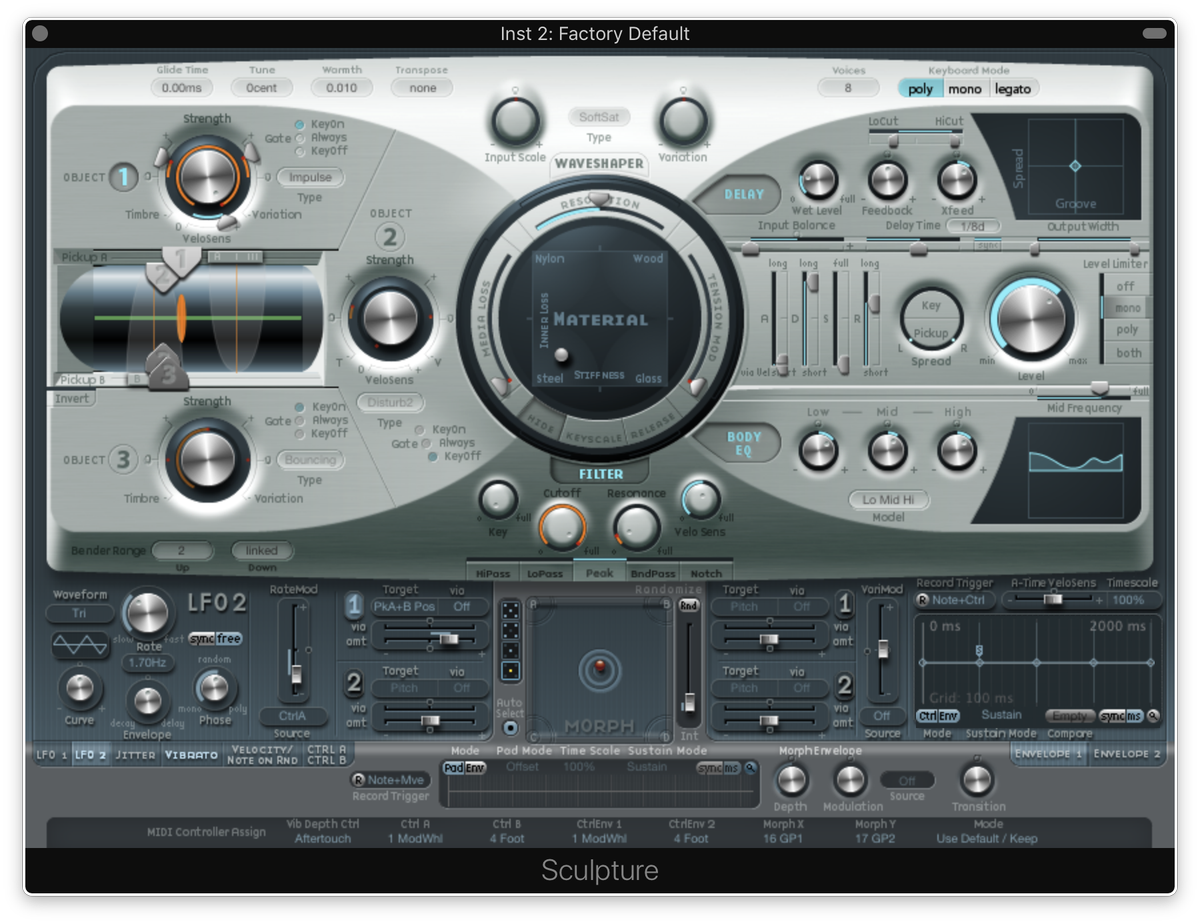This screenshot has height=924, width=1200.
Task: Switch to the Jitter tab
Action: [135, 755]
